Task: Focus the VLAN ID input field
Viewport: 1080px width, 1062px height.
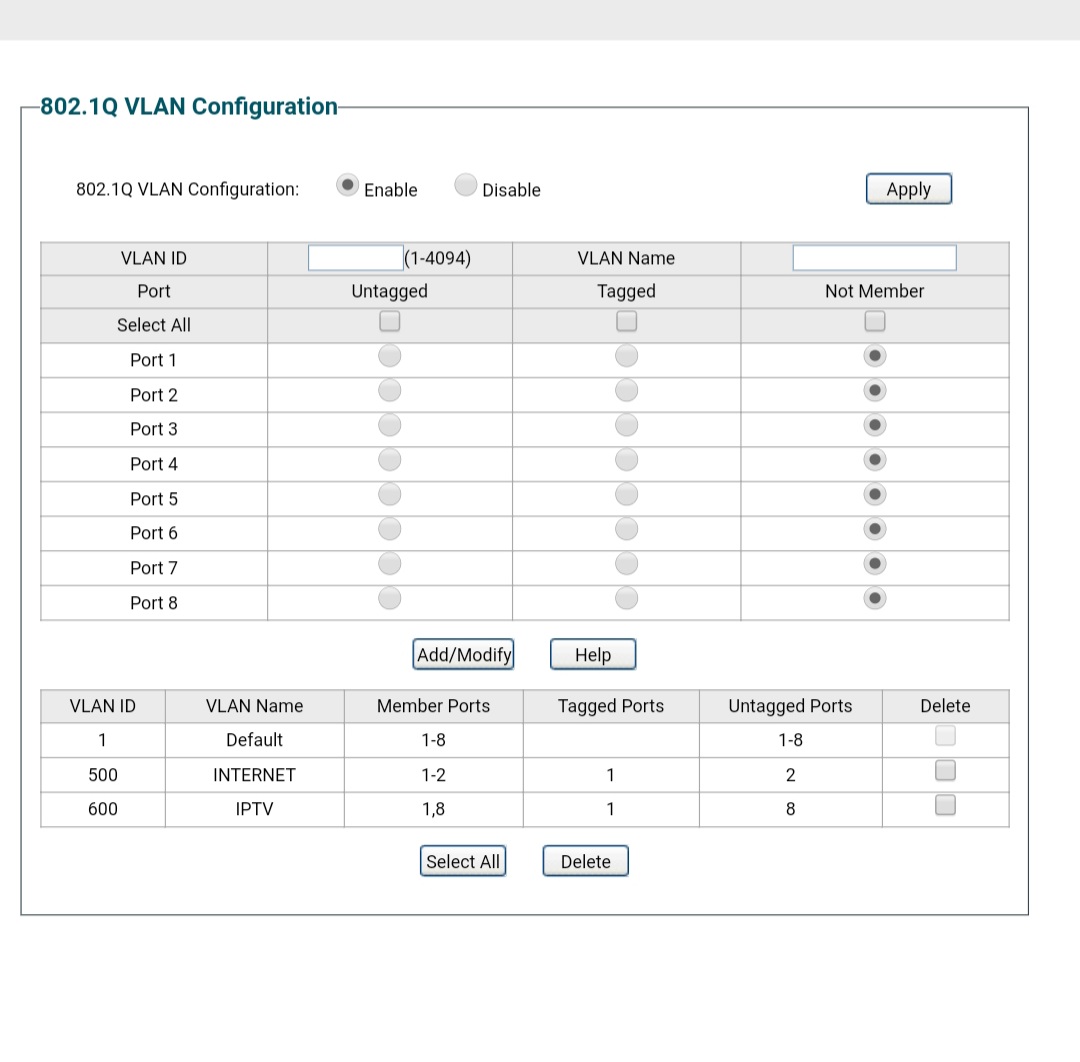Action: (355, 258)
